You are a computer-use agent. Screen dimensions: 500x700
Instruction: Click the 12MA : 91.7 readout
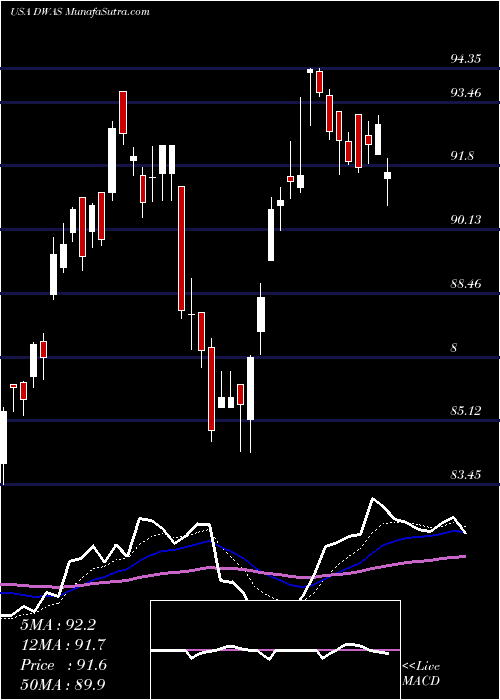click(x=63, y=645)
